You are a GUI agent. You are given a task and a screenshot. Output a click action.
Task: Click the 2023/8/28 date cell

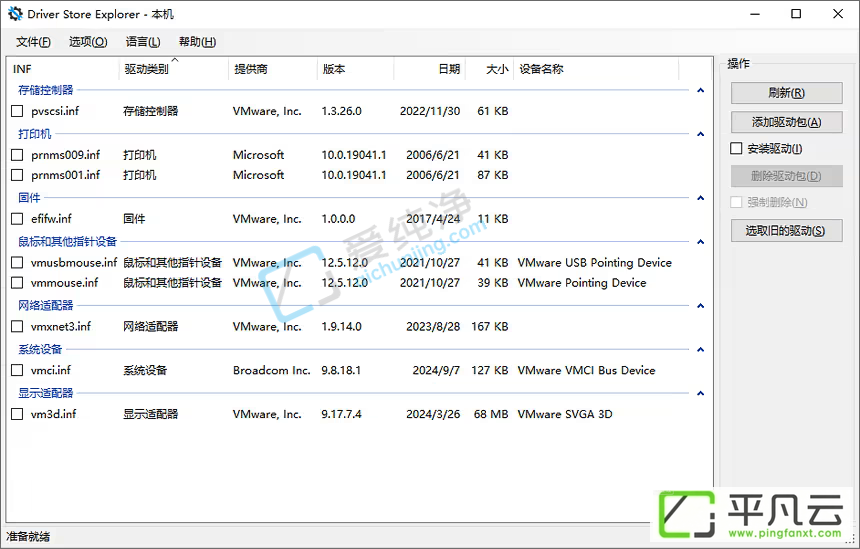point(433,326)
